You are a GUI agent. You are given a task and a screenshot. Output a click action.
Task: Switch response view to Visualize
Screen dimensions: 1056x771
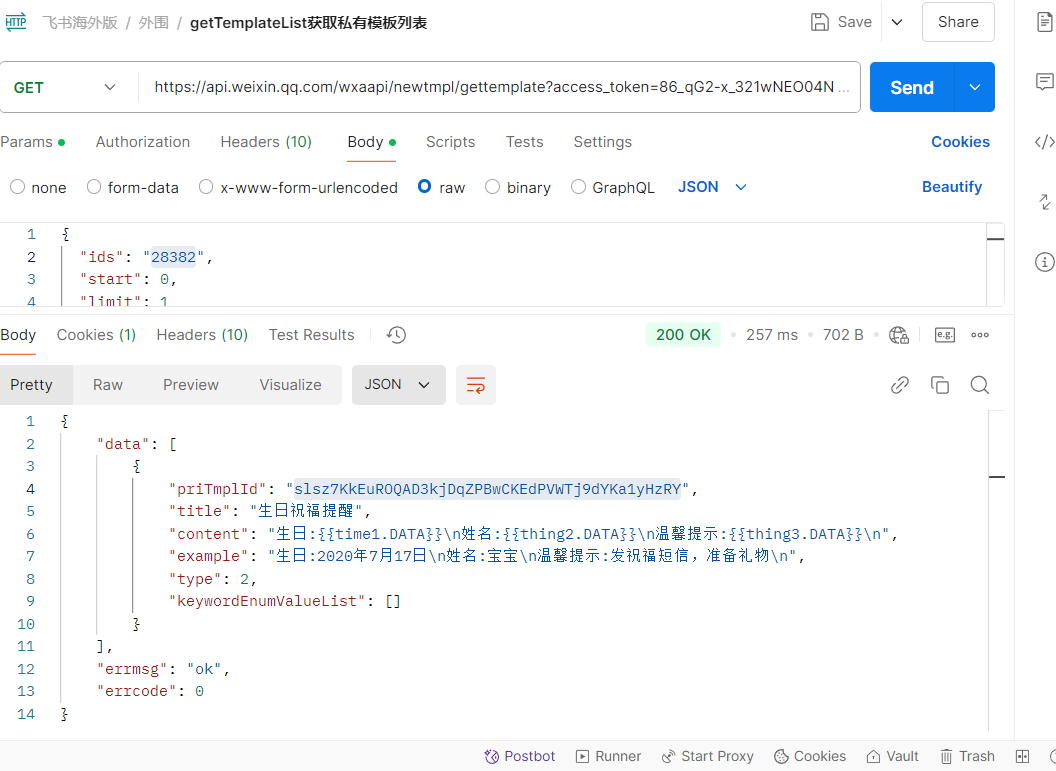(290, 385)
